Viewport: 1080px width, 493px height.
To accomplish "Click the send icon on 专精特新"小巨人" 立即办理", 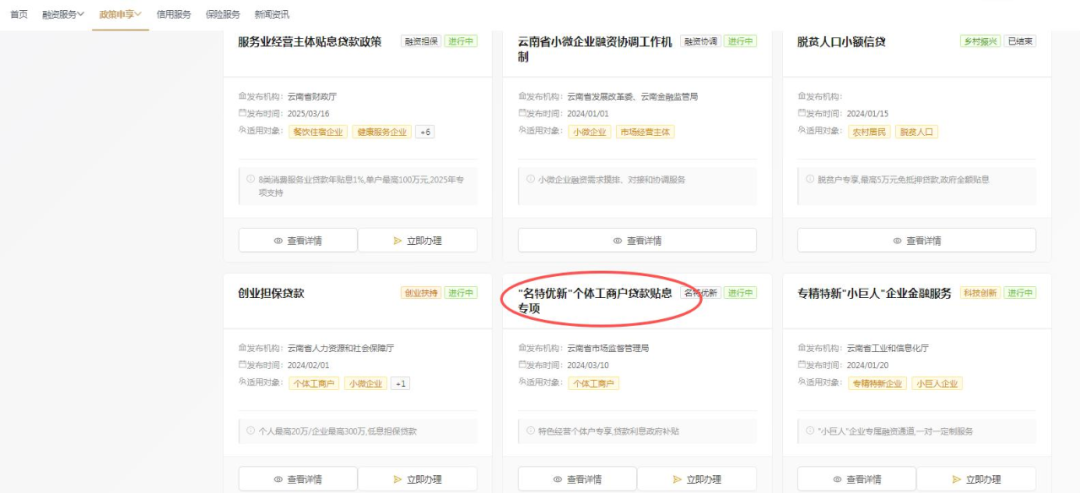I will [957, 480].
